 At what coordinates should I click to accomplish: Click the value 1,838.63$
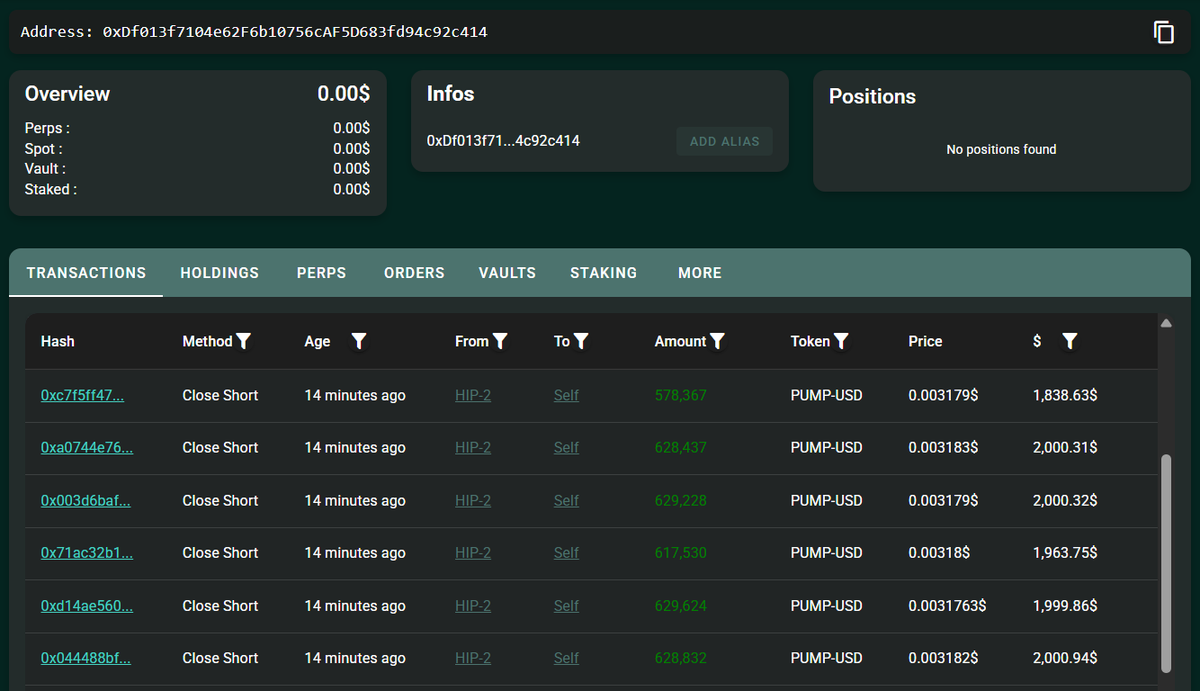pos(1065,395)
